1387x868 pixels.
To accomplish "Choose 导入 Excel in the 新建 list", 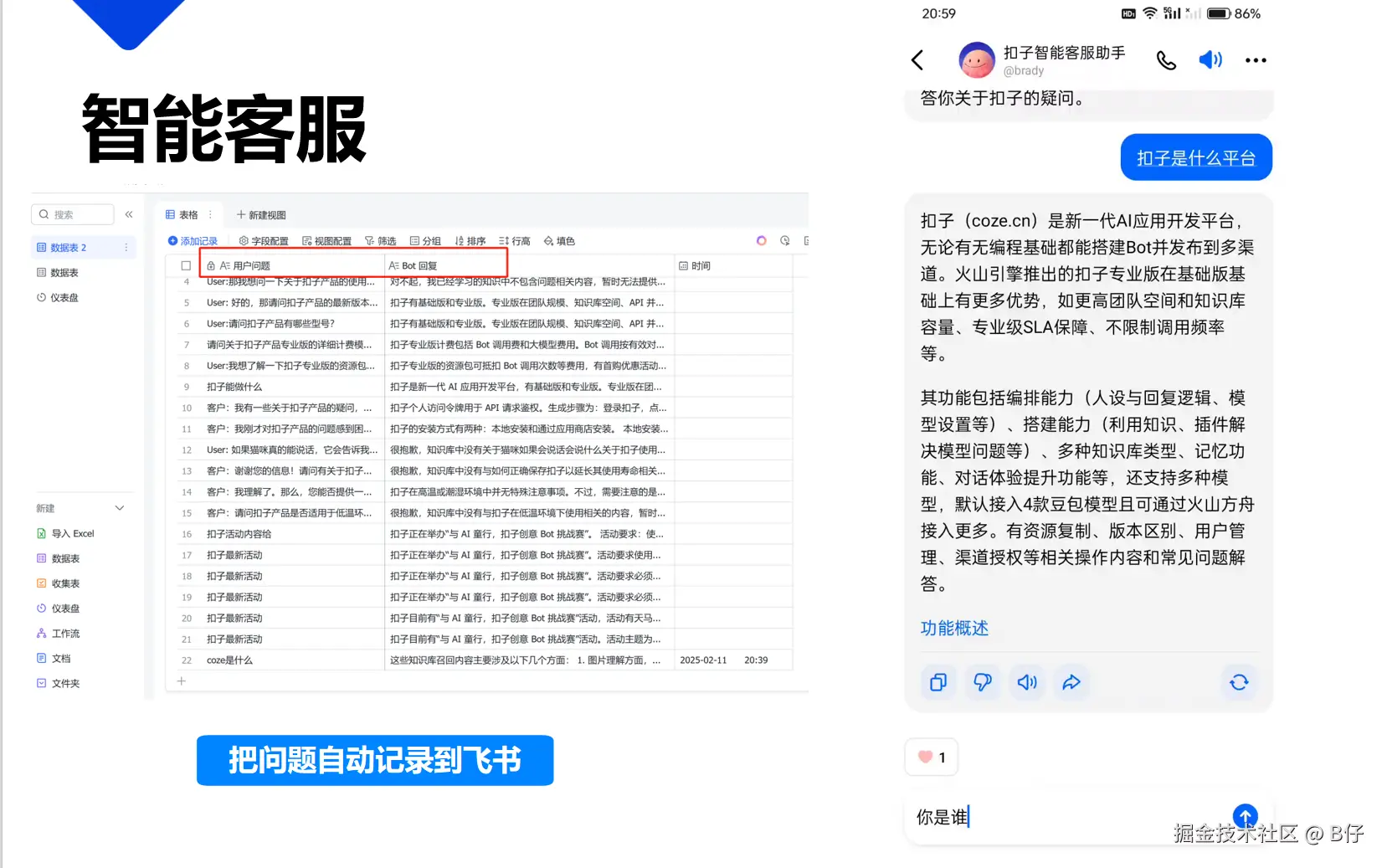I will tap(66, 533).
